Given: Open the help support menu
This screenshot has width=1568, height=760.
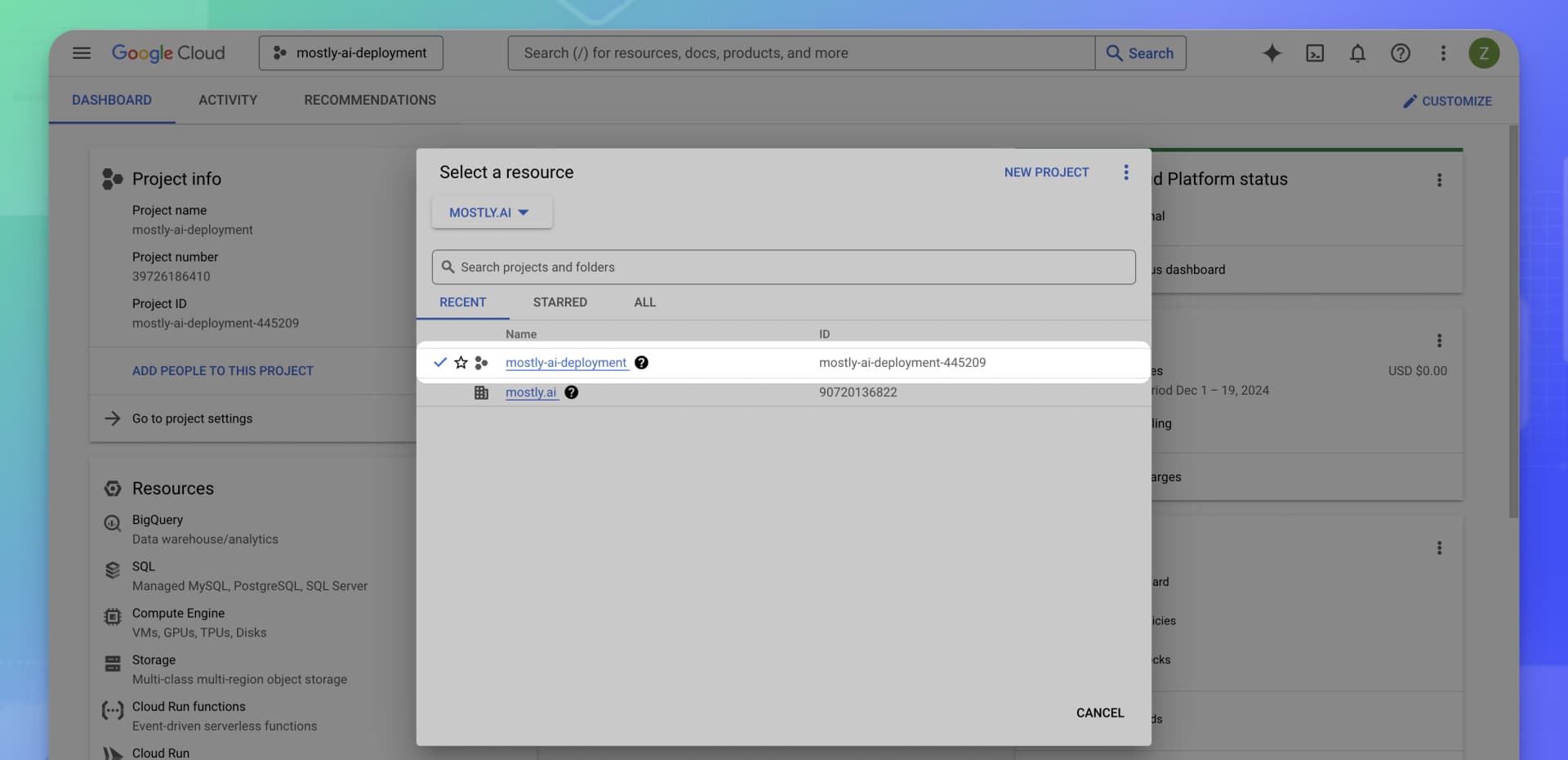Looking at the screenshot, I should [x=1401, y=53].
